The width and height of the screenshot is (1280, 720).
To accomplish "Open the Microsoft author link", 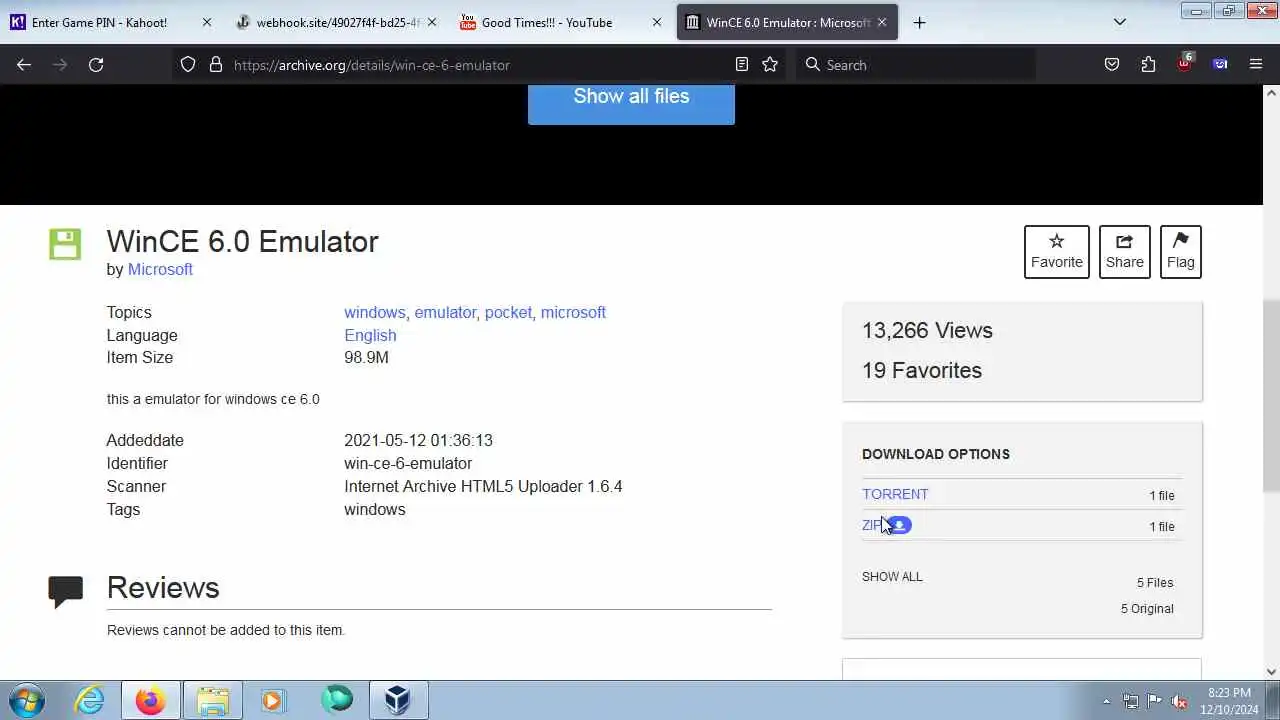I will (160, 269).
